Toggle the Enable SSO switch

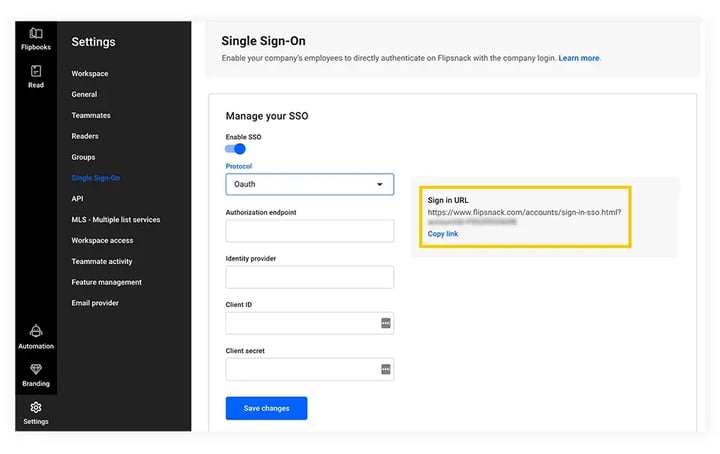pos(235,149)
